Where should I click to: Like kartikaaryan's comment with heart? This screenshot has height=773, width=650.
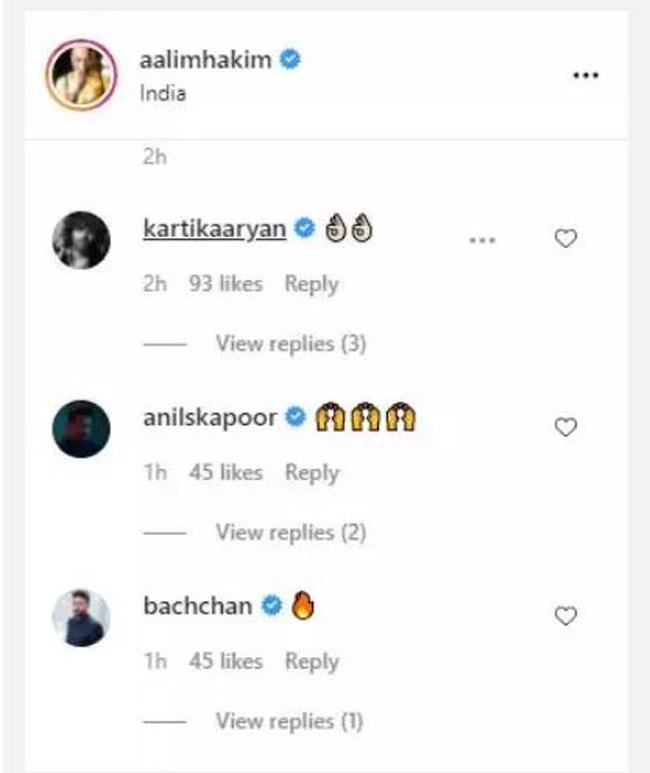(566, 239)
